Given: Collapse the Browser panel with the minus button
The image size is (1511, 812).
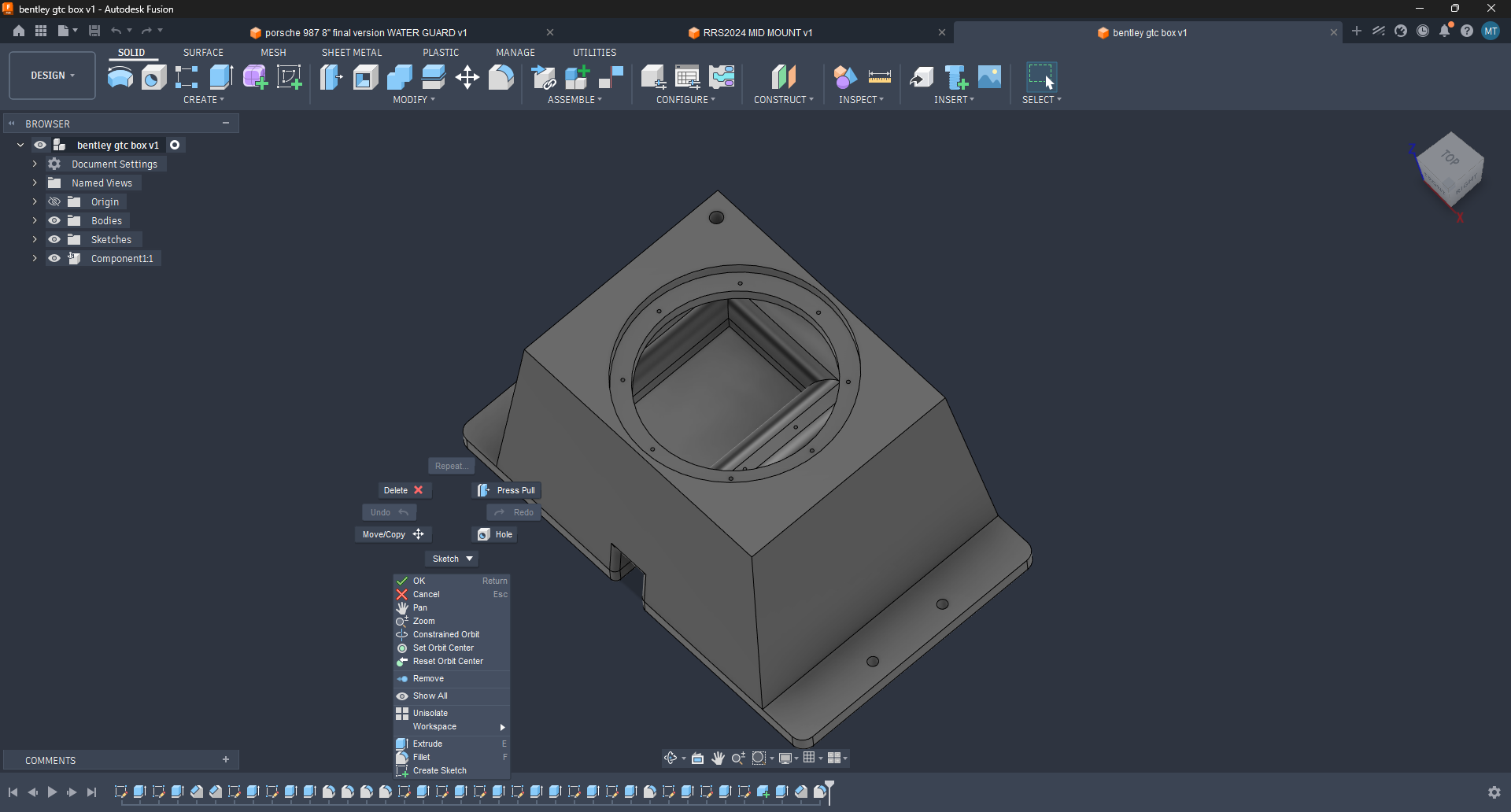Looking at the screenshot, I should (226, 124).
